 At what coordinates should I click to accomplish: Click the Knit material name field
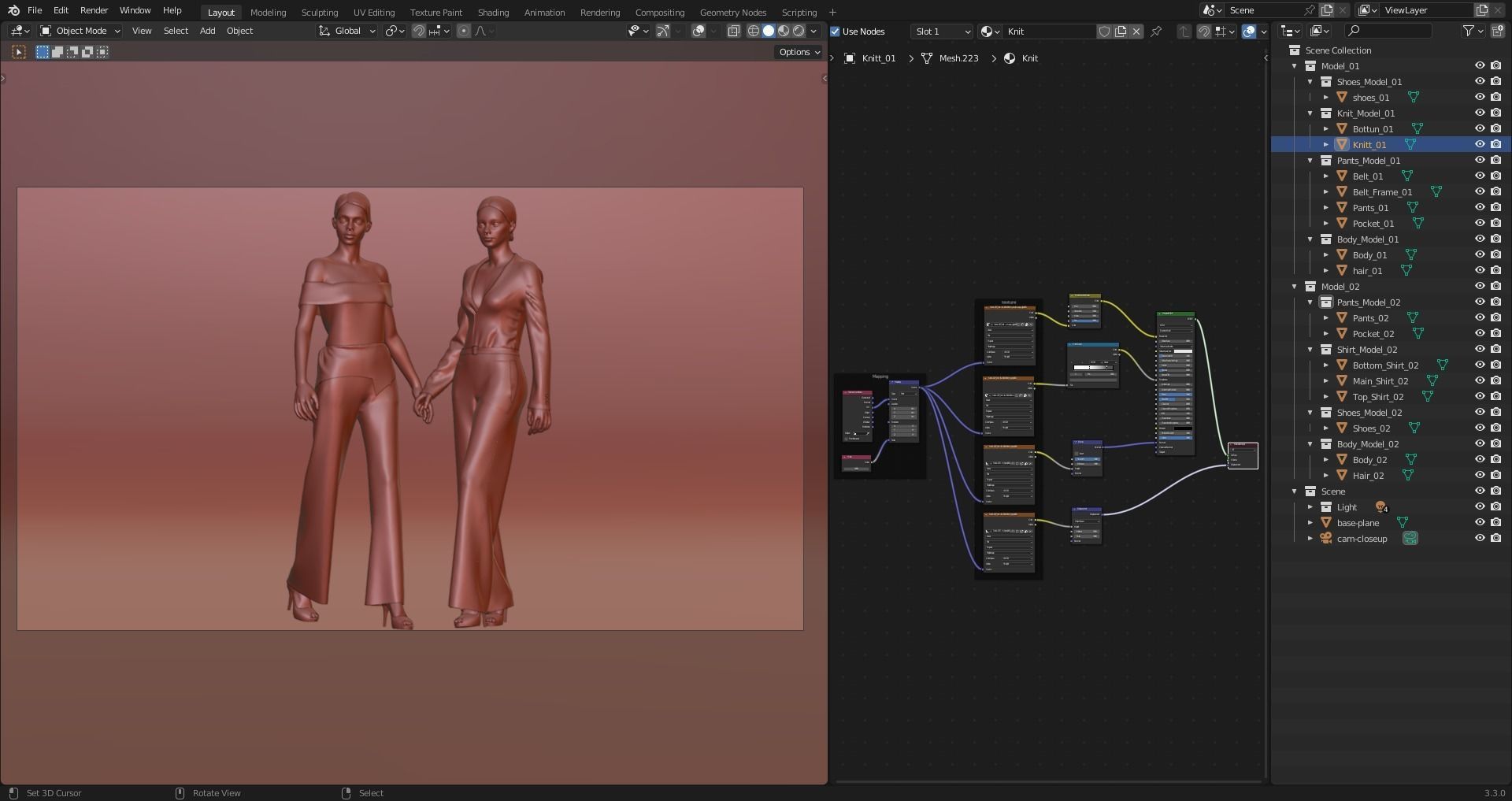tap(1047, 32)
